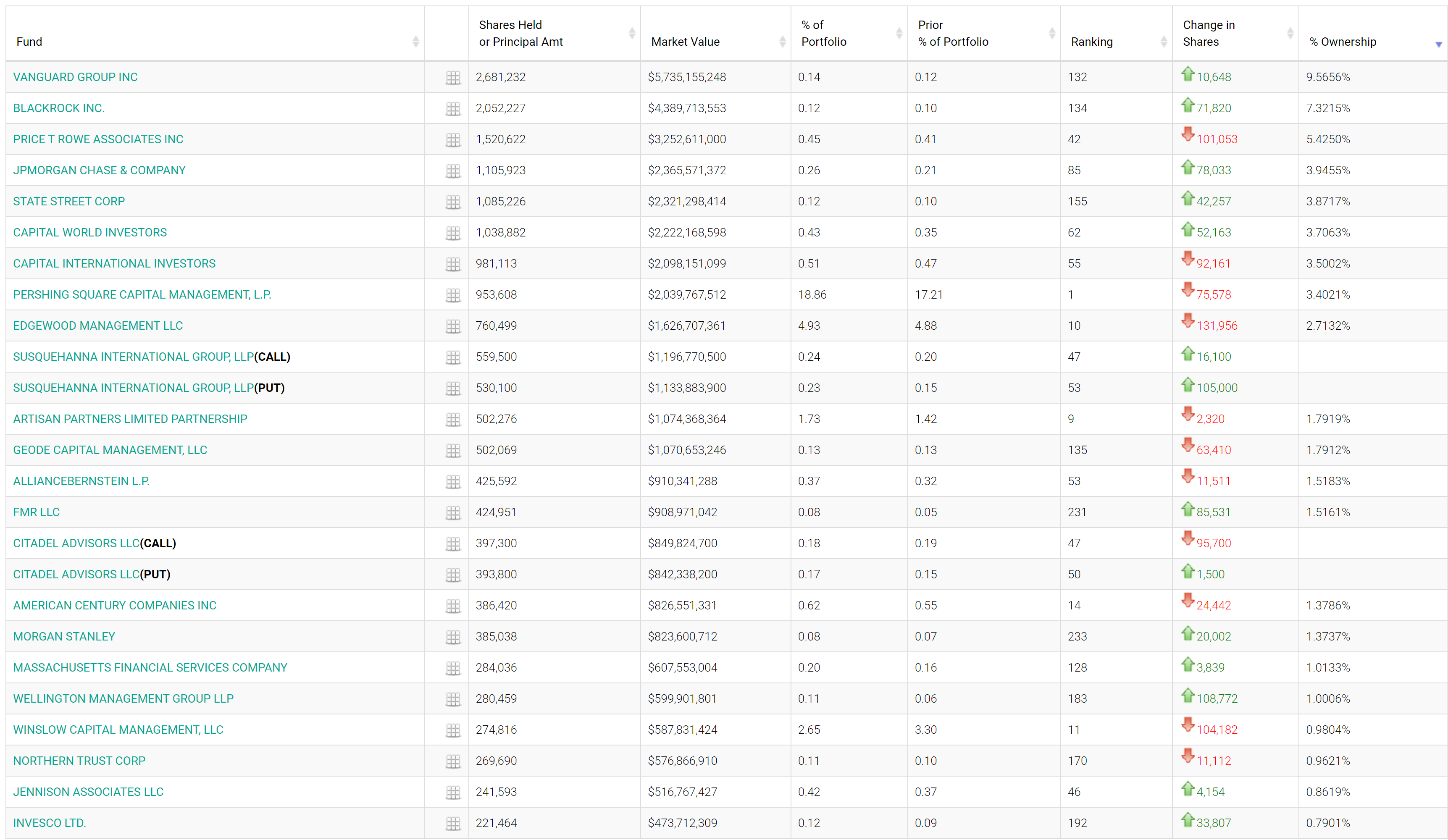Select Susquehanna PUT change 105,000
This screenshot has width=1448, height=840.
1217,388
